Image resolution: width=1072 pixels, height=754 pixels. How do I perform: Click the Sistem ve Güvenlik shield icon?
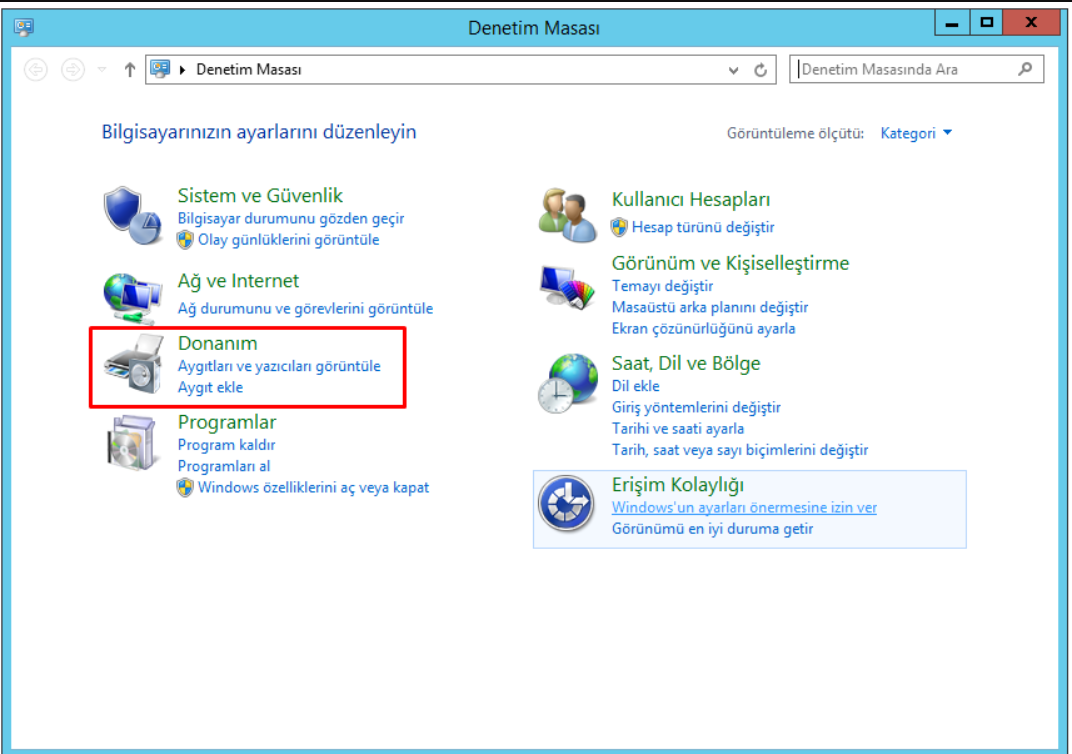(x=132, y=216)
